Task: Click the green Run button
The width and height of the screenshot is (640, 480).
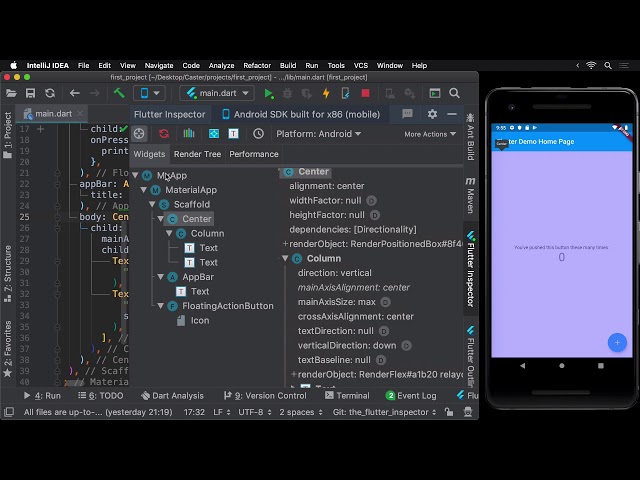Action: [x=268, y=93]
